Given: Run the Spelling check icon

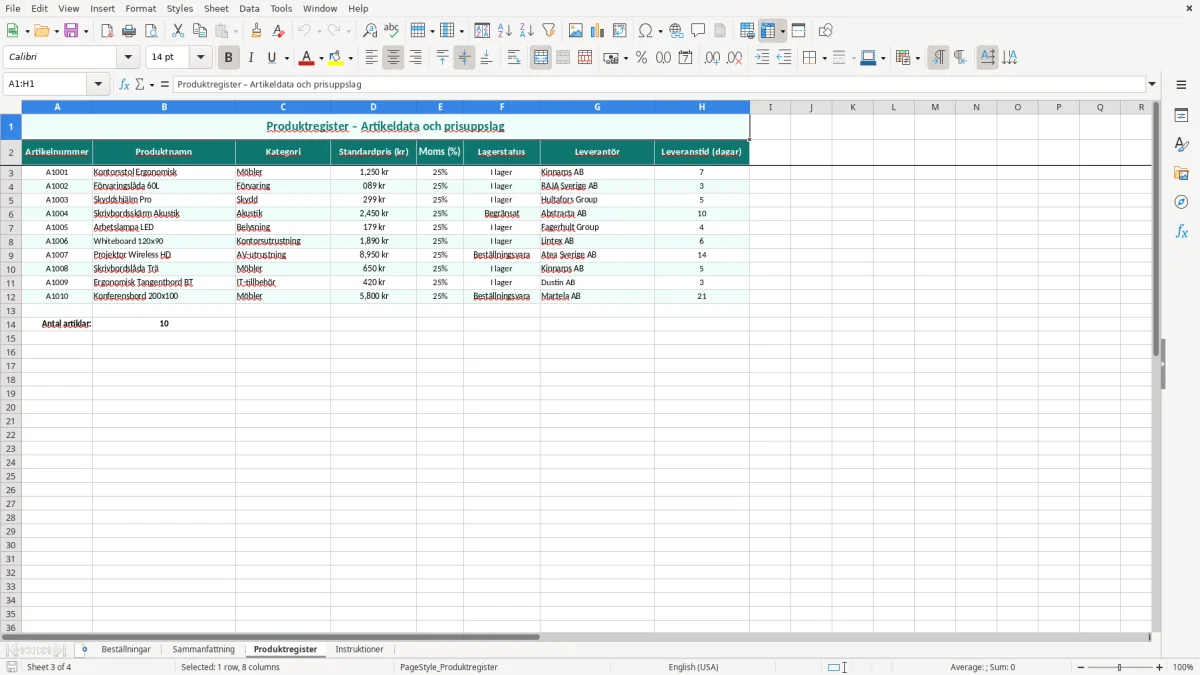Looking at the screenshot, I should 392,31.
